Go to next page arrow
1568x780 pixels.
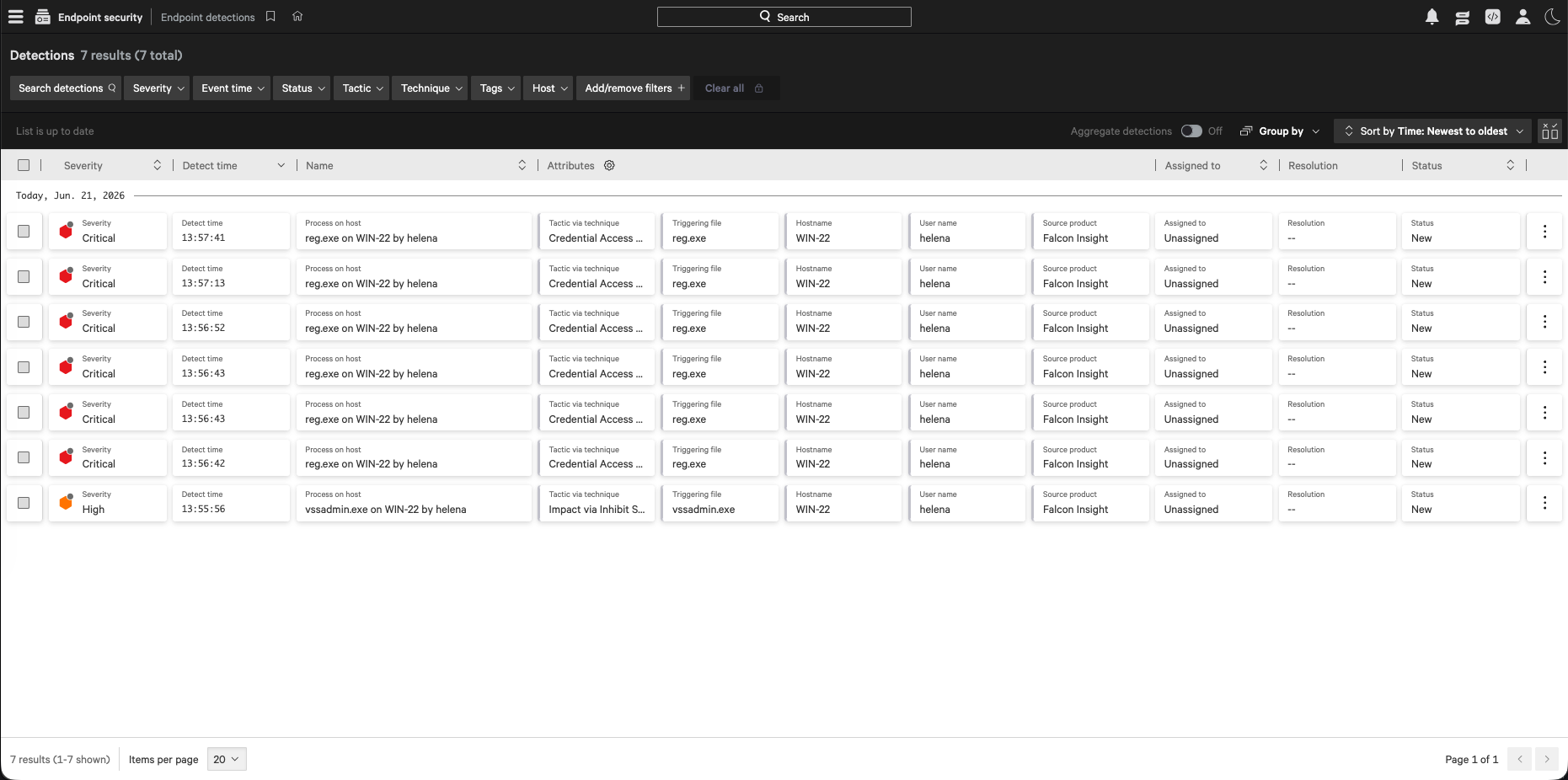[1546, 759]
